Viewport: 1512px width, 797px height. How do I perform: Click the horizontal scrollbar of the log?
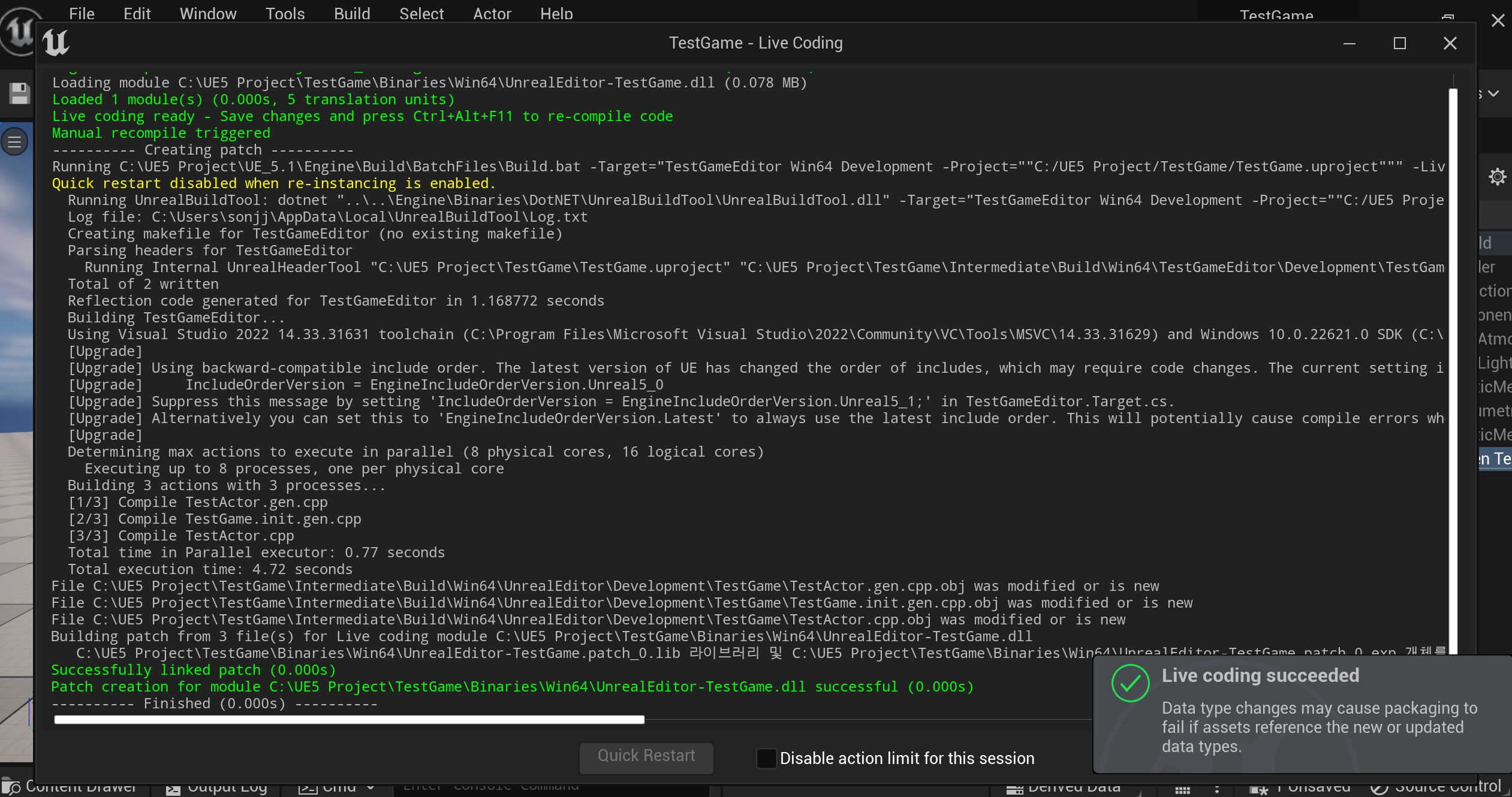[x=349, y=720]
